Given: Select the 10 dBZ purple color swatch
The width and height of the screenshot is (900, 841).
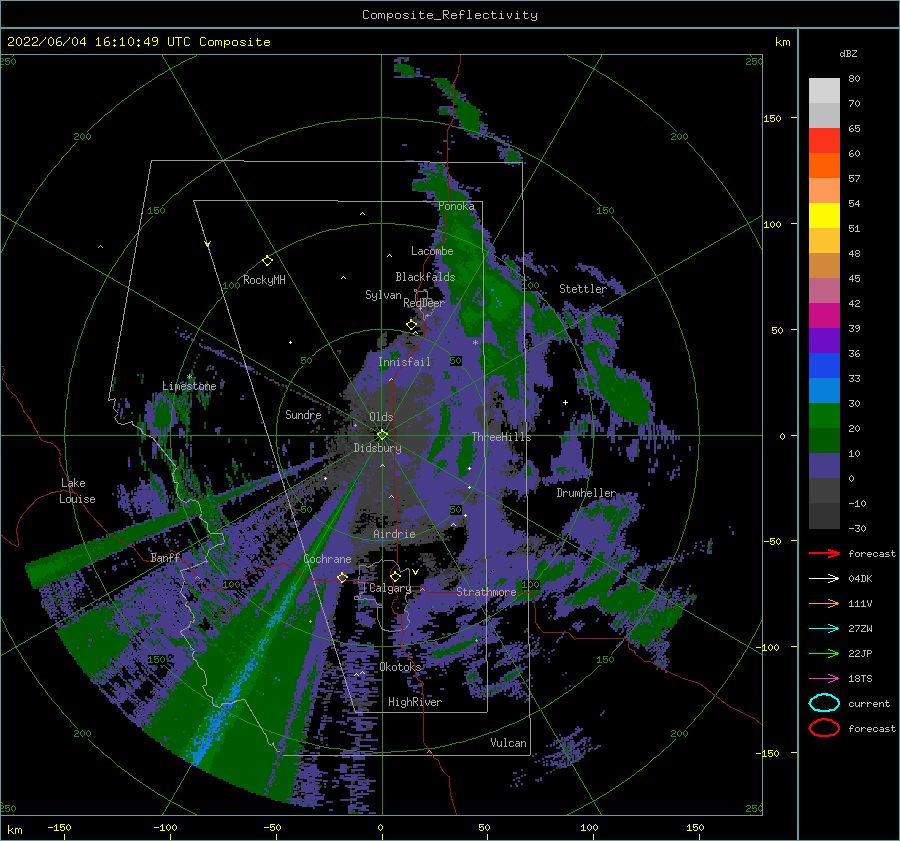Looking at the screenshot, I should tap(824, 465).
